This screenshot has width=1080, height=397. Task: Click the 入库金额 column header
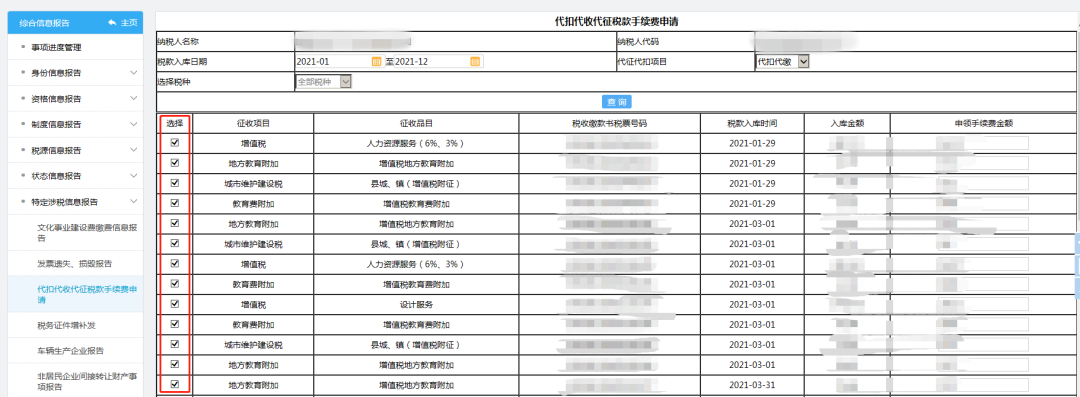[847, 123]
